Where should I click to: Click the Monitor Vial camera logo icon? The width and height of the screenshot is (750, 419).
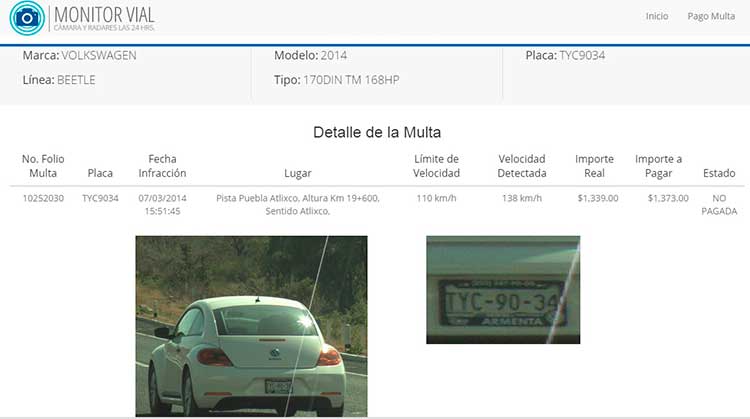pyautogui.click(x=27, y=18)
